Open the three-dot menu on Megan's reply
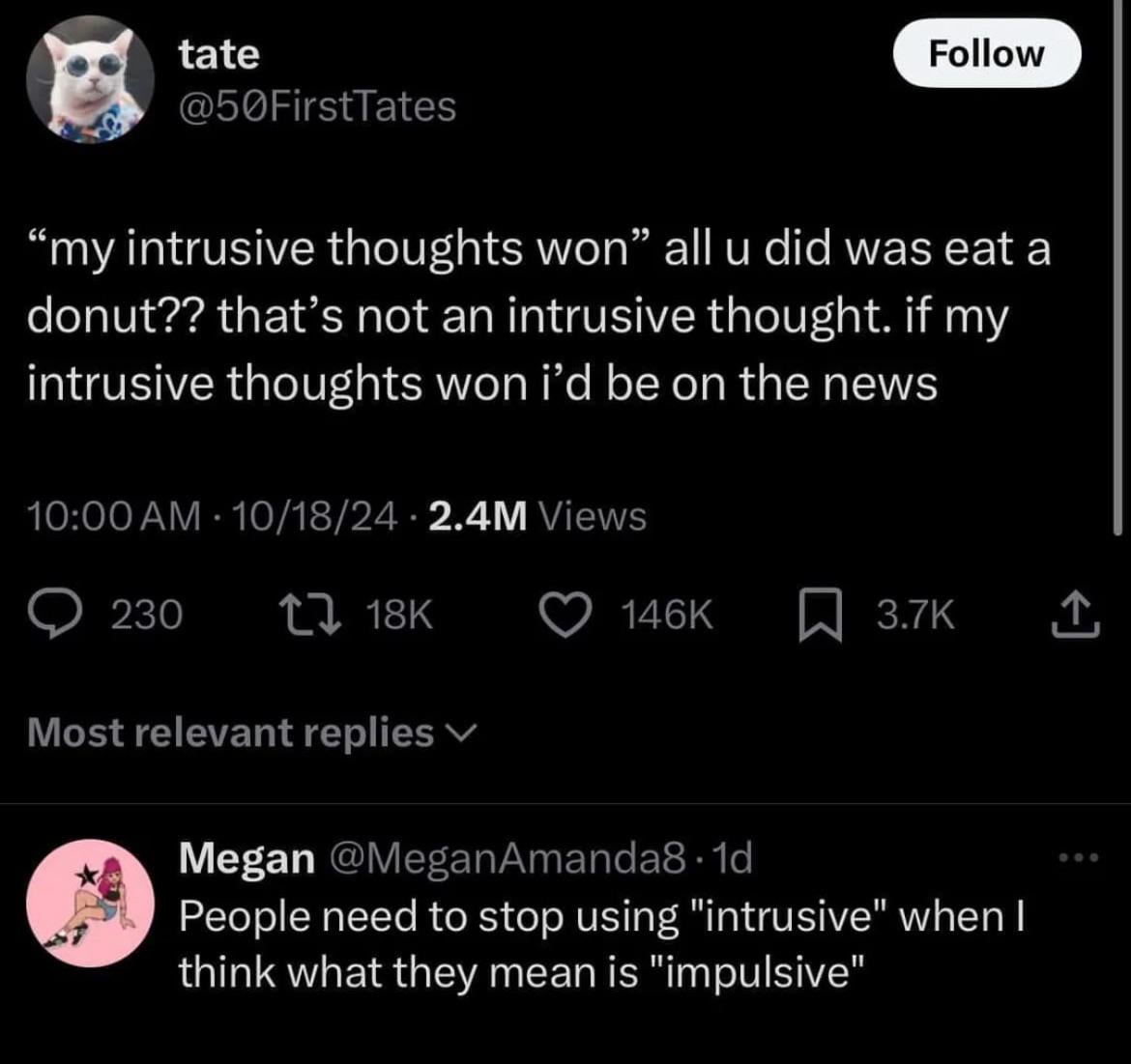Screen dimensions: 1131x1064 click(x=1079, y=858)
